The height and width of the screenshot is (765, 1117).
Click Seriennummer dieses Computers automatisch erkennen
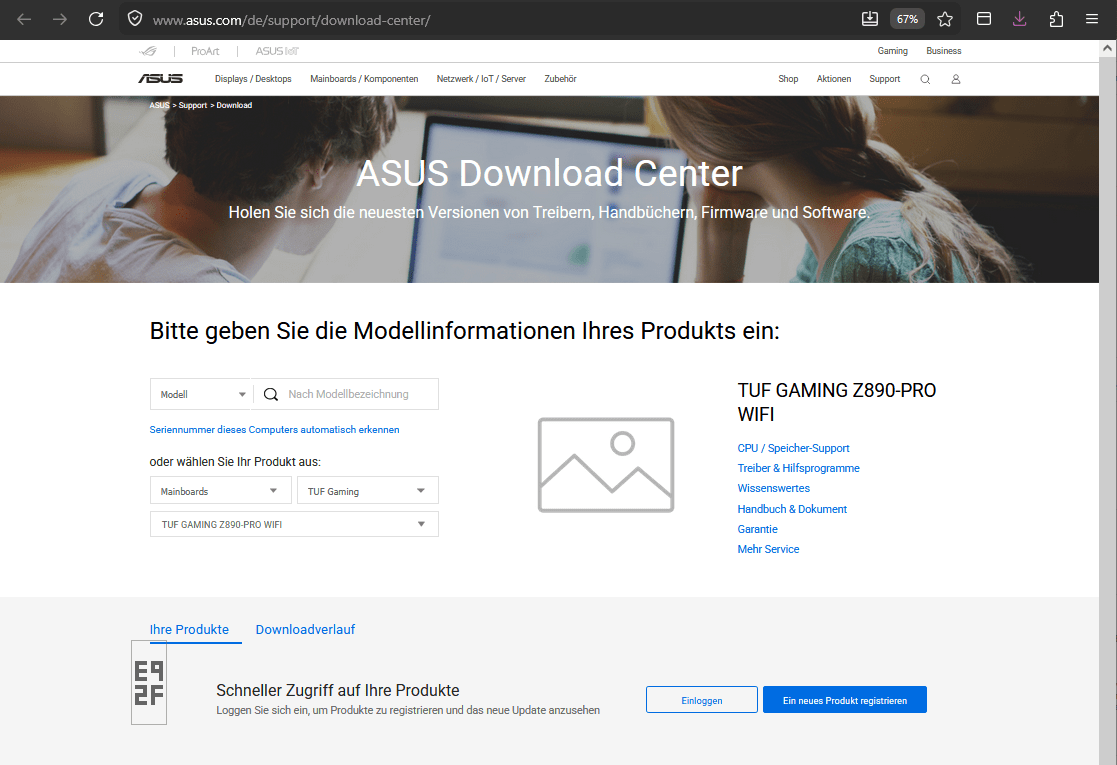pos(274,430)
